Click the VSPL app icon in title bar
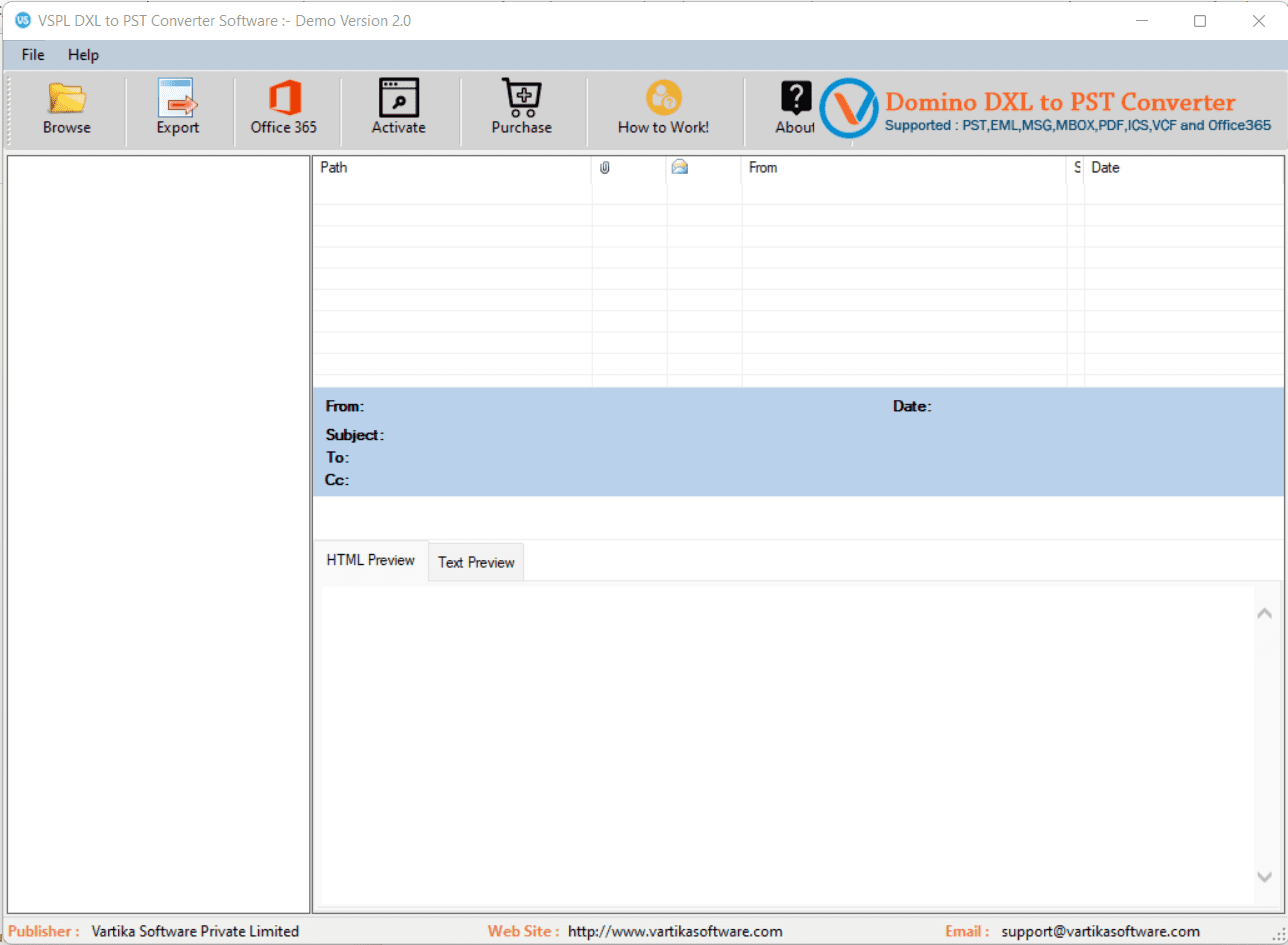Screen dimensions: 1288x945 pyautogui.click(x=23, y=21)
